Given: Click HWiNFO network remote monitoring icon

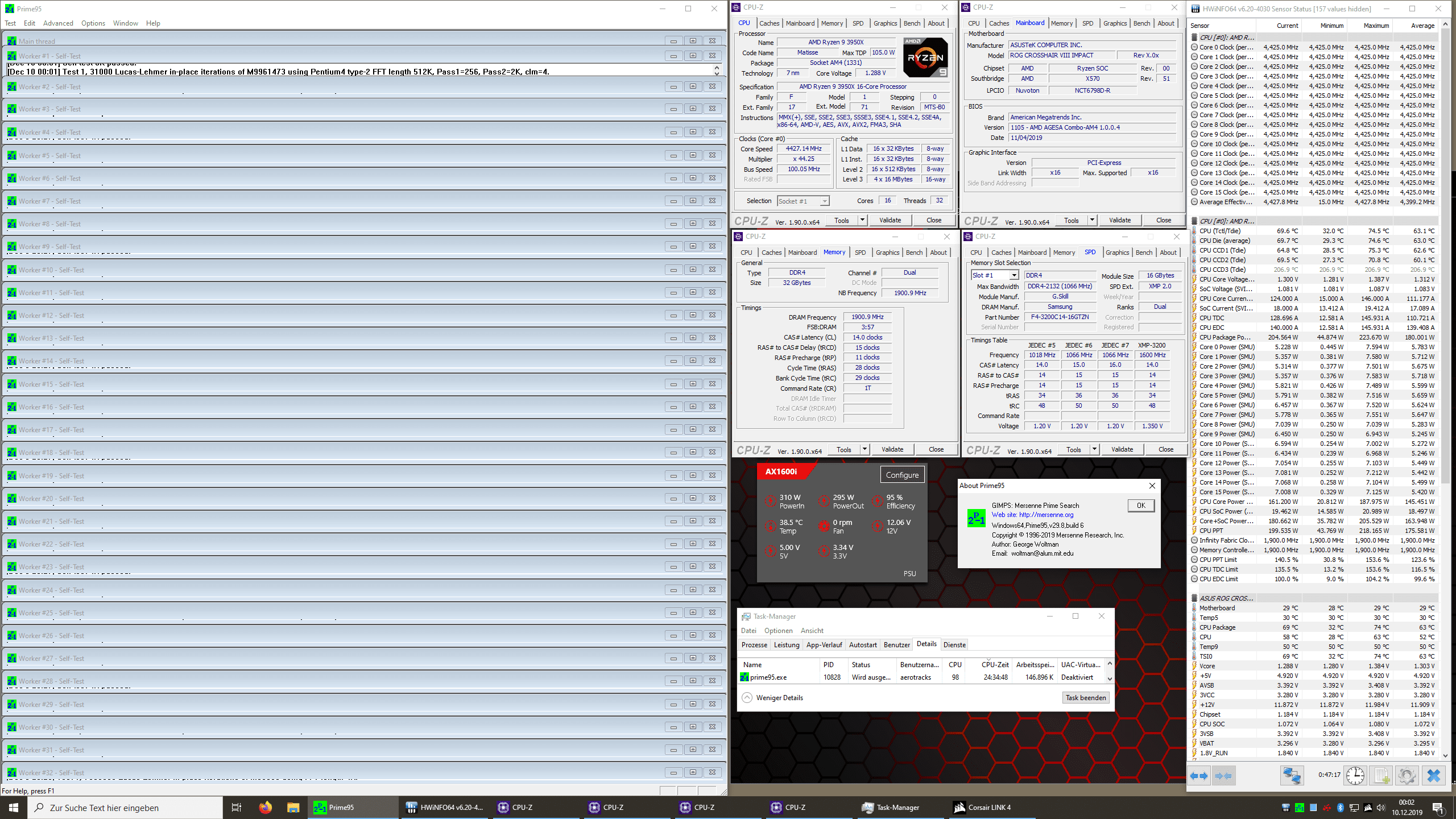Looking at the screenshot, I should [1291, 776].
